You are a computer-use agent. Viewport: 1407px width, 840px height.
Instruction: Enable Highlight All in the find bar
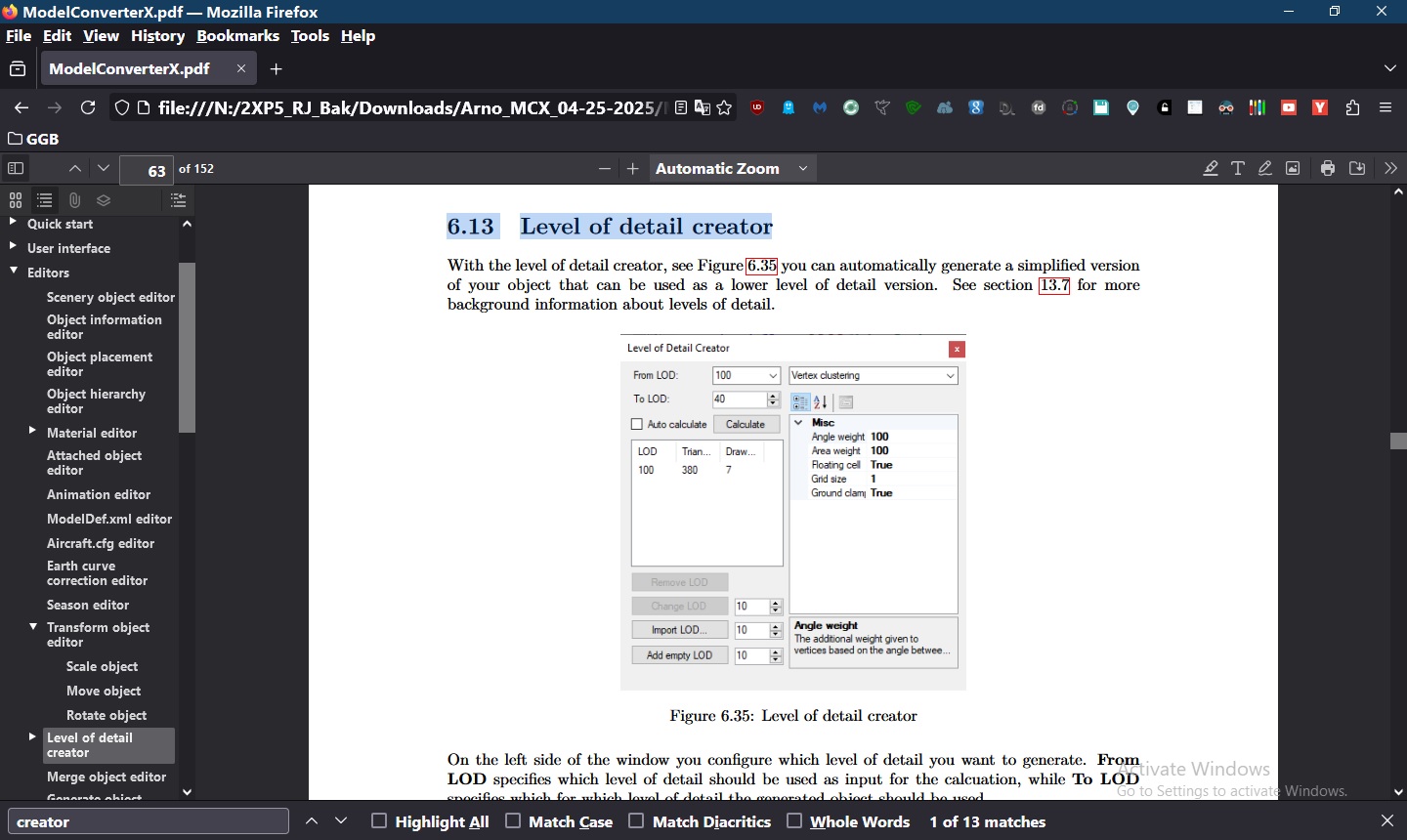click(378, 821)
